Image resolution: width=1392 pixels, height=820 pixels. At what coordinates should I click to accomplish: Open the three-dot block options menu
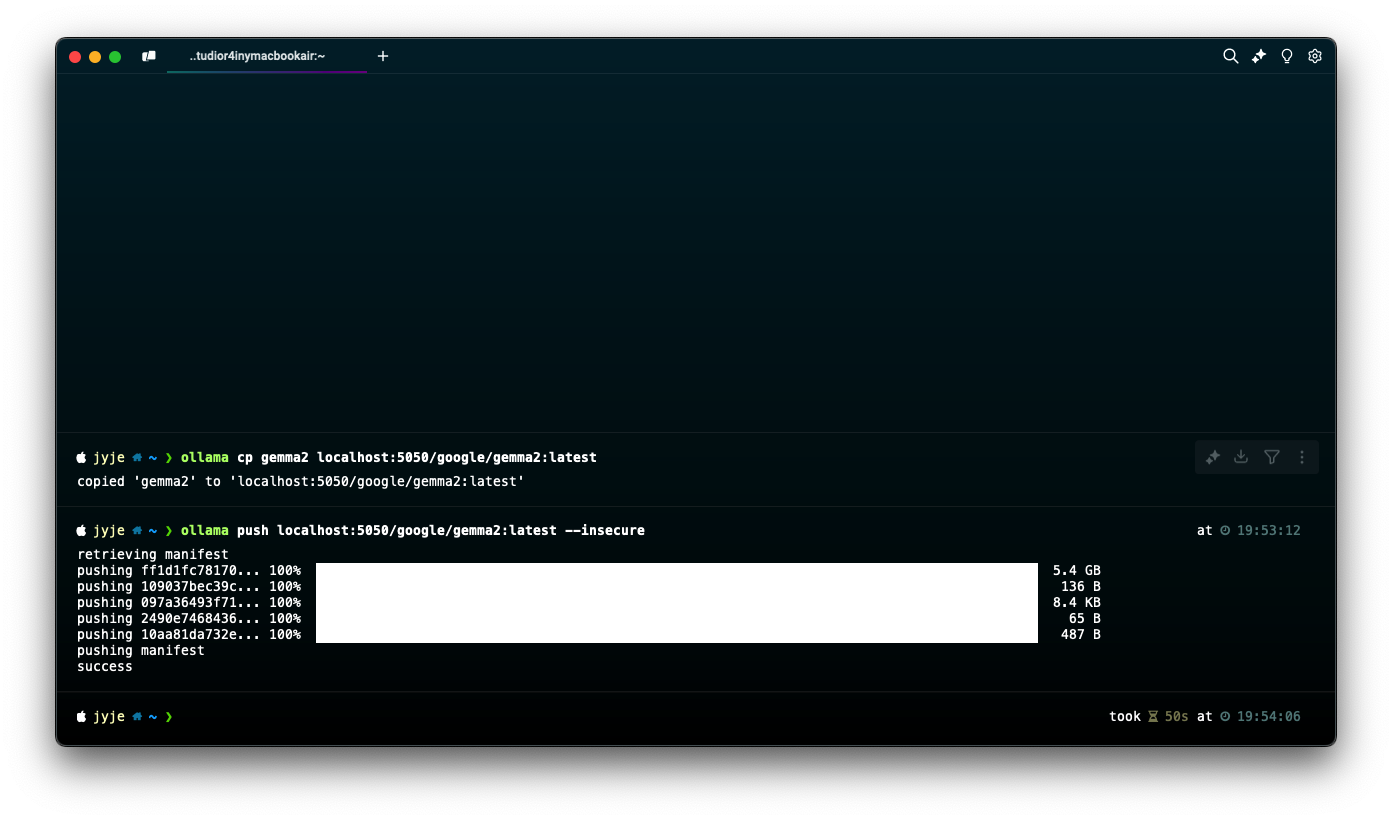tap(1302, 457)
